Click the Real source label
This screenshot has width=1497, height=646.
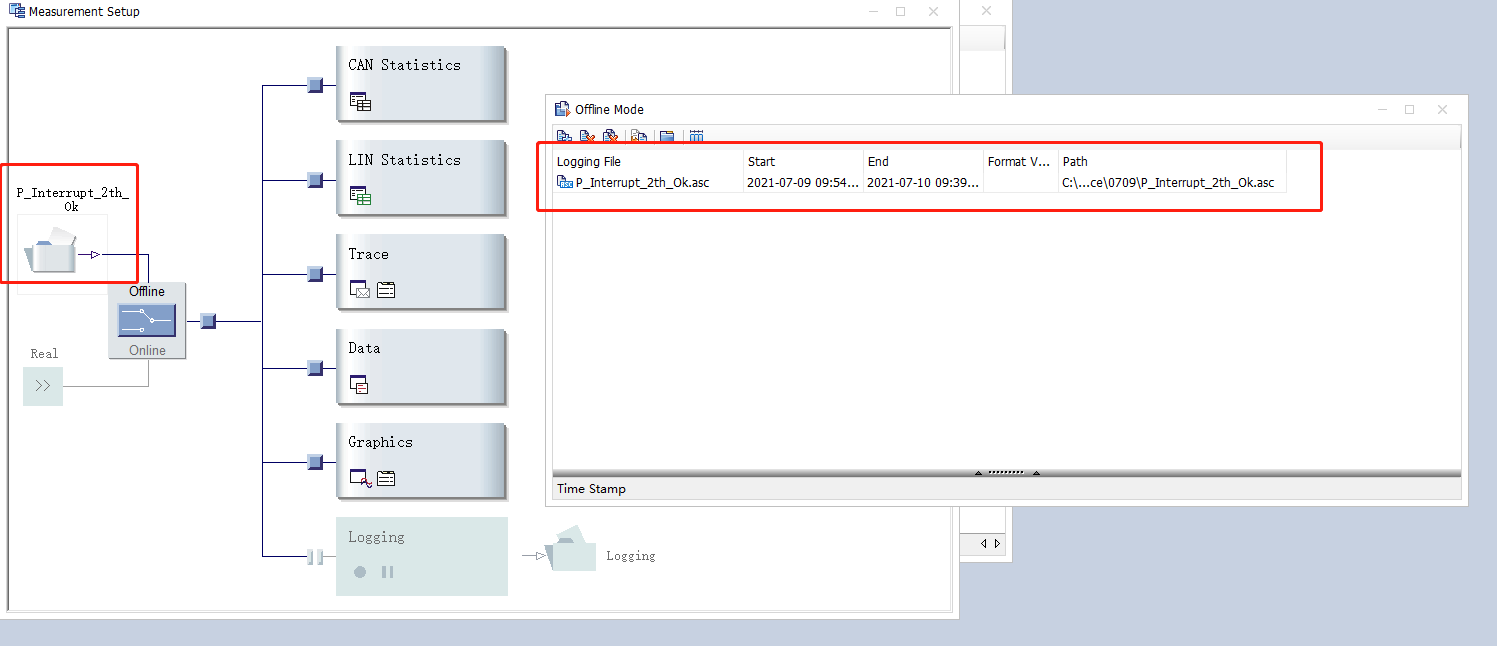click(44, 354)
